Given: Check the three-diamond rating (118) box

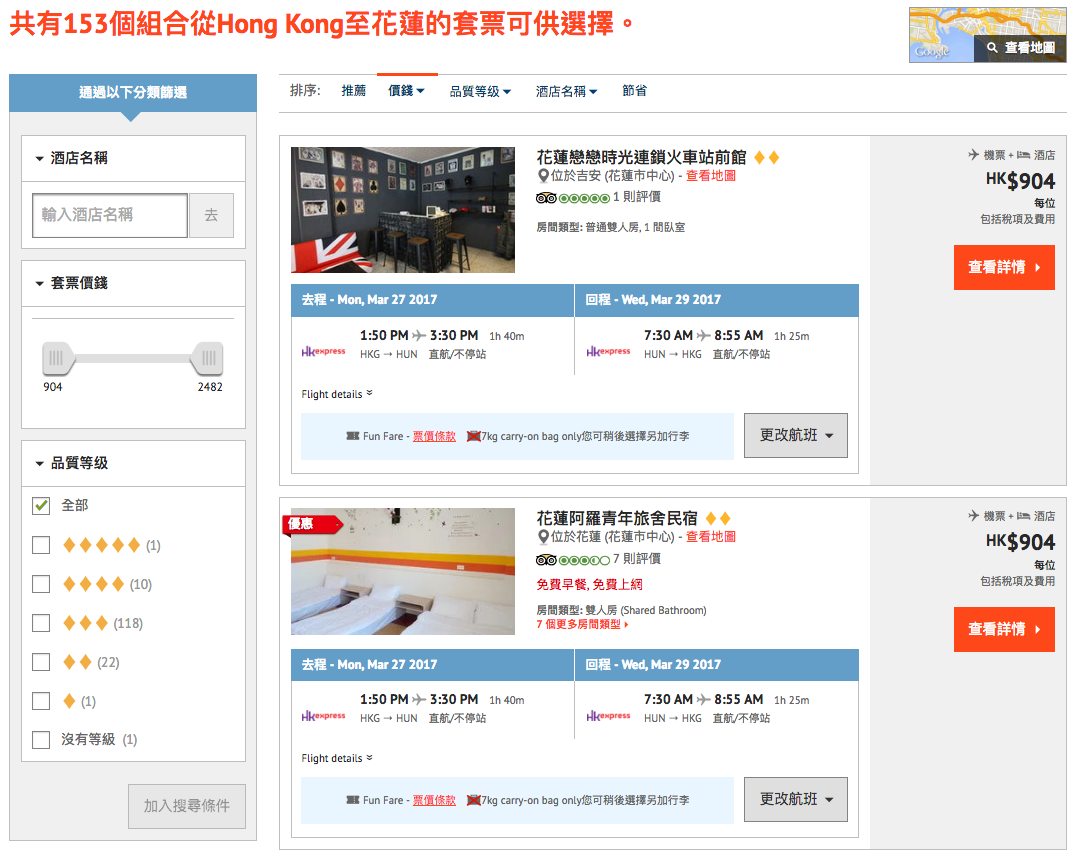Looking at the screenshot, I should tap(41, 623).
